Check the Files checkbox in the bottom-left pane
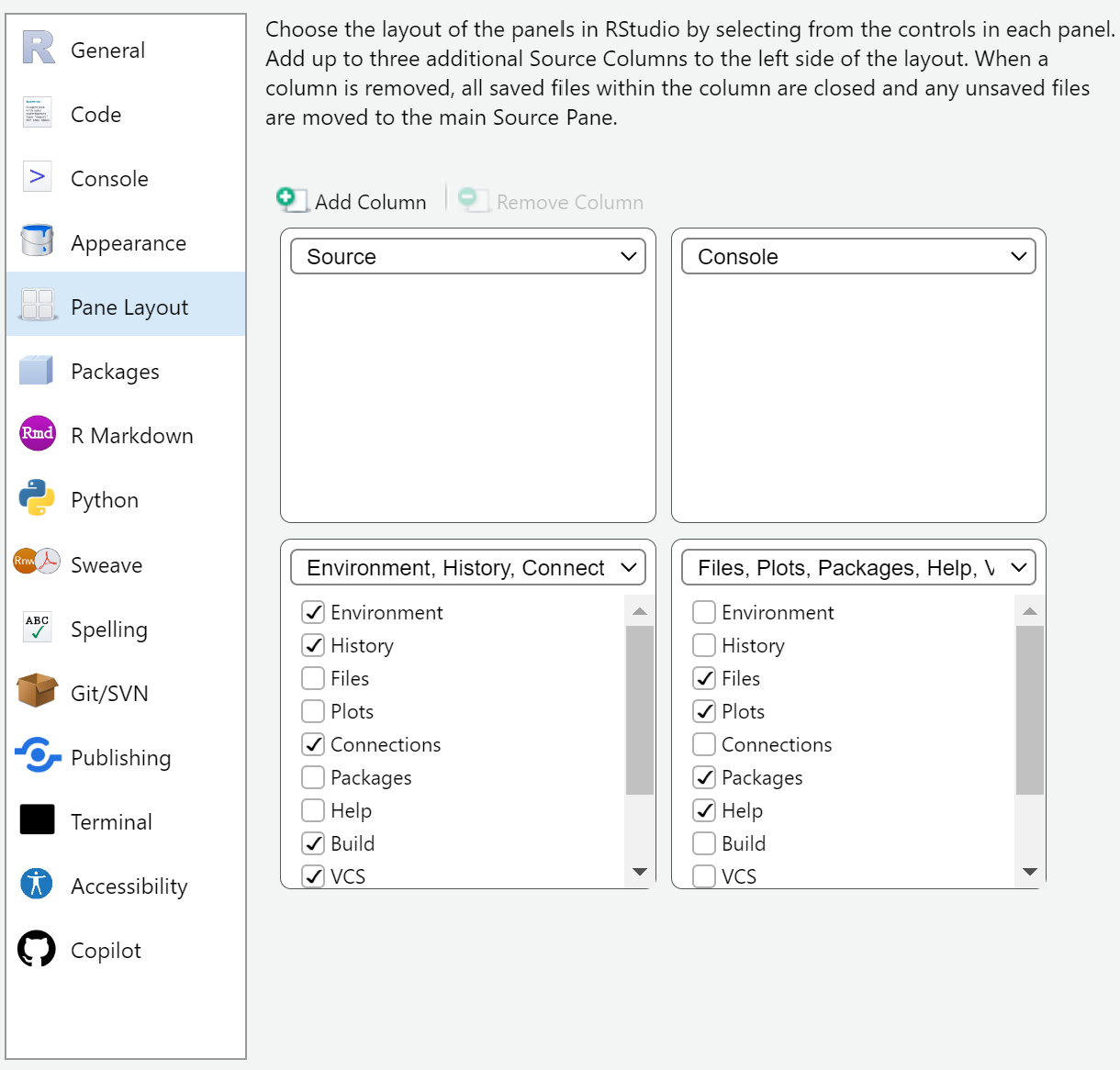 [x=313, y=678]
